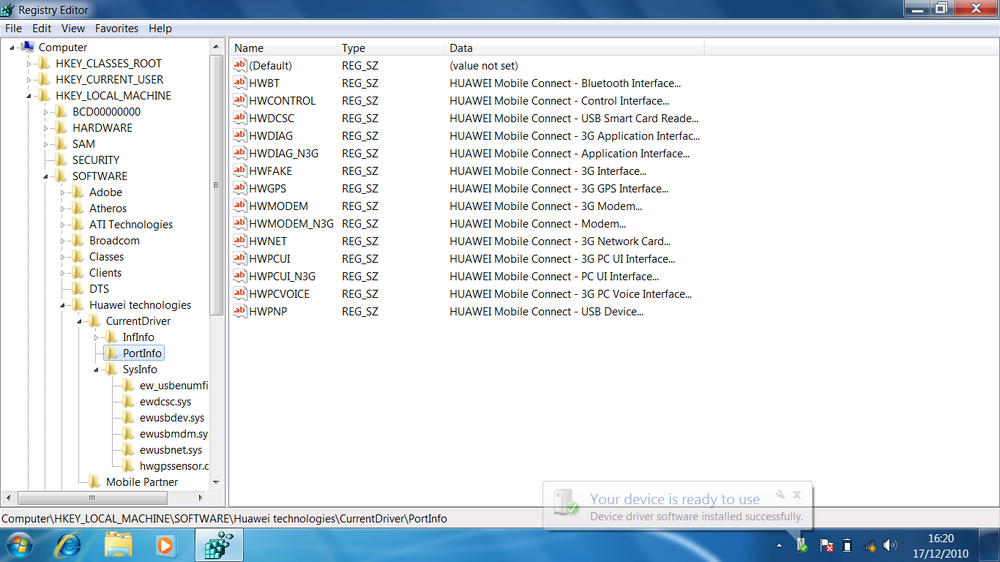Click the Computer icon in the tree
This screenshot has width=1000, height=562.
[x=27, y=47]
